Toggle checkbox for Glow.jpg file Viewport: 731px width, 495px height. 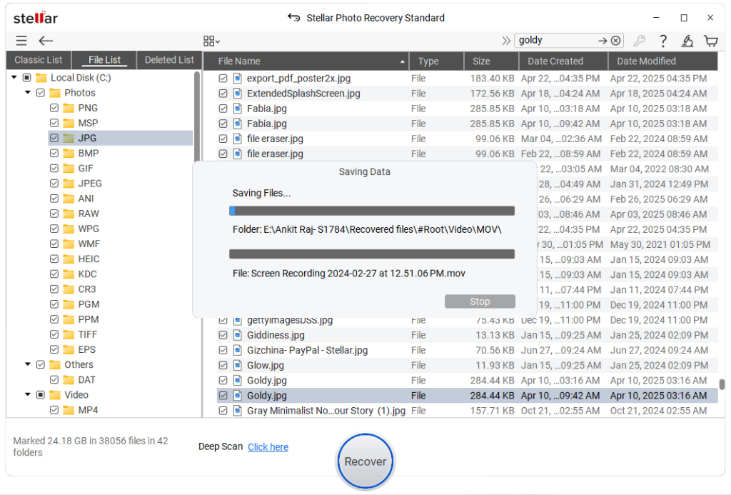223,365
